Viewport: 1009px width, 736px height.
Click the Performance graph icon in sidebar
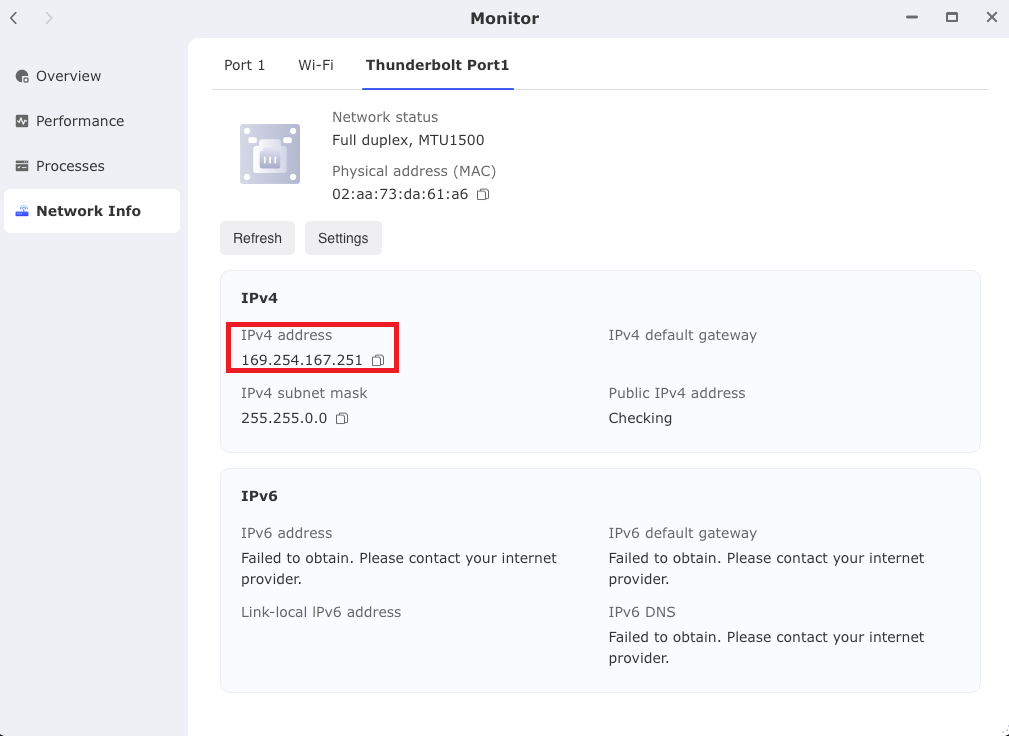click(x=22, y=121)
